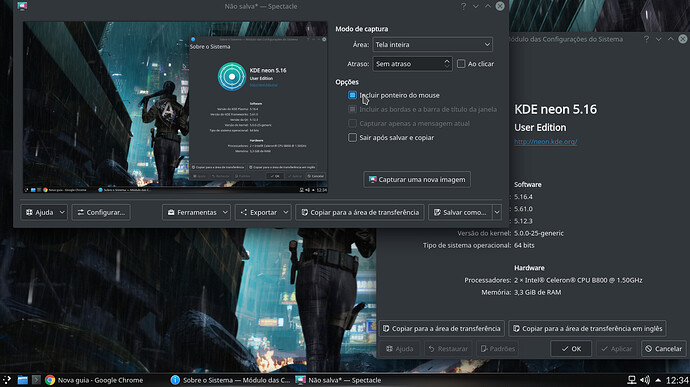Toggle Incluir as bordas e a barra checkbox
The width and height of the screenshot is (690, 387).
click(352, 109)
